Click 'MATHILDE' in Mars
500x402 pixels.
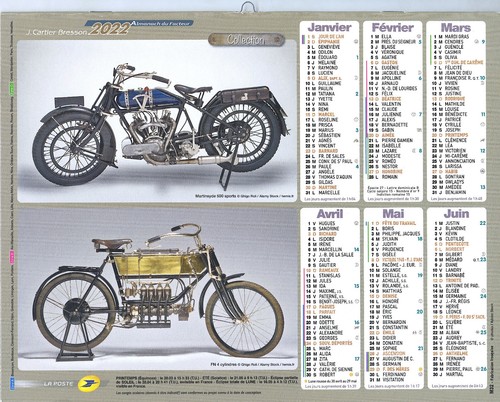click(455, 104)
